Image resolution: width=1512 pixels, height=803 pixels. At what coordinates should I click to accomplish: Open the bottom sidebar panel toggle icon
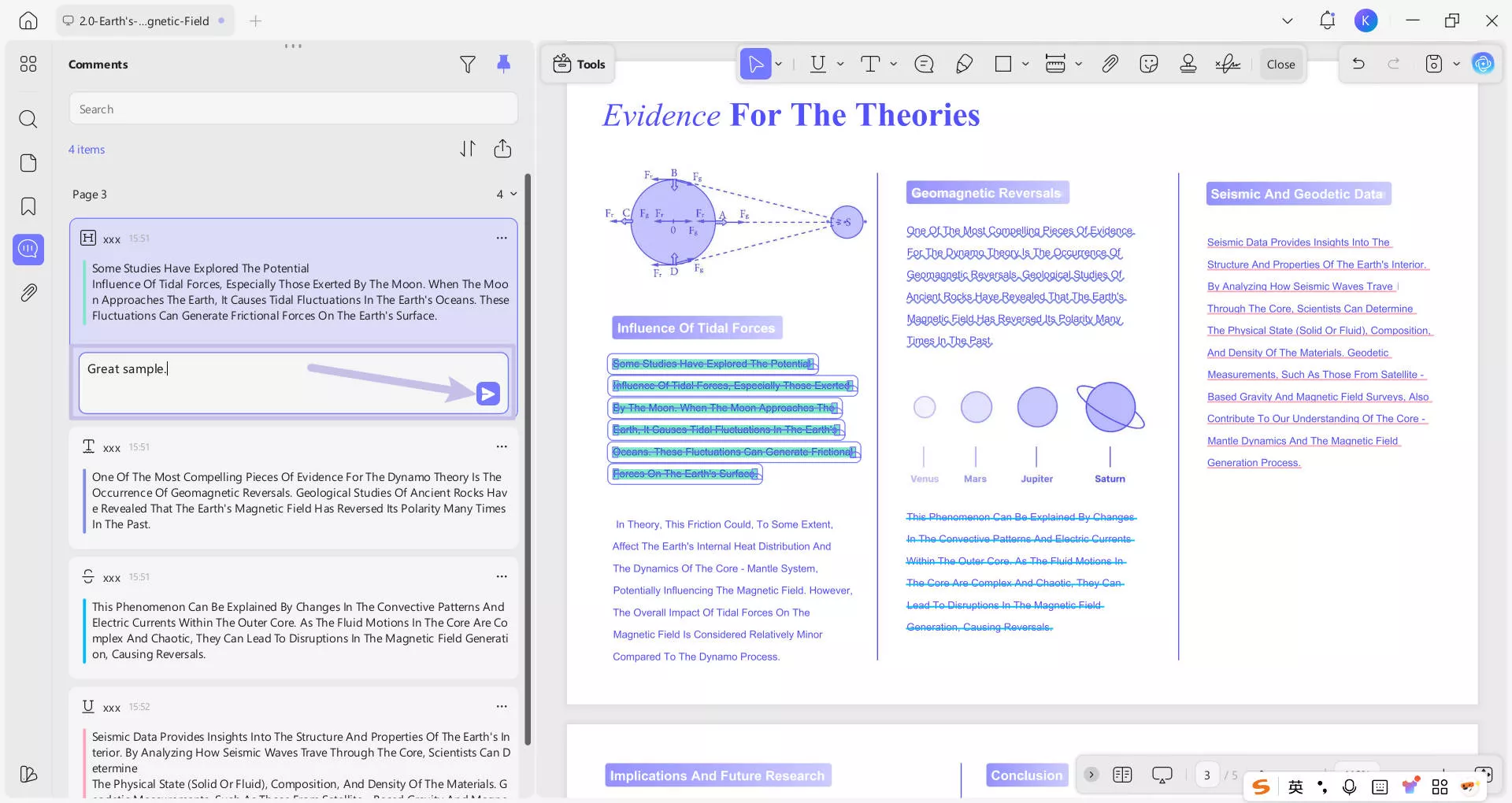pyautogui.click(x=28, y=774)
